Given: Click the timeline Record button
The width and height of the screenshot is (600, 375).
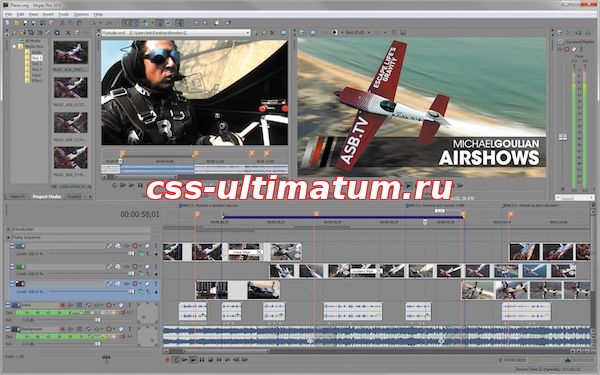Looking at the screenshot, I should (x=167, y=360).
